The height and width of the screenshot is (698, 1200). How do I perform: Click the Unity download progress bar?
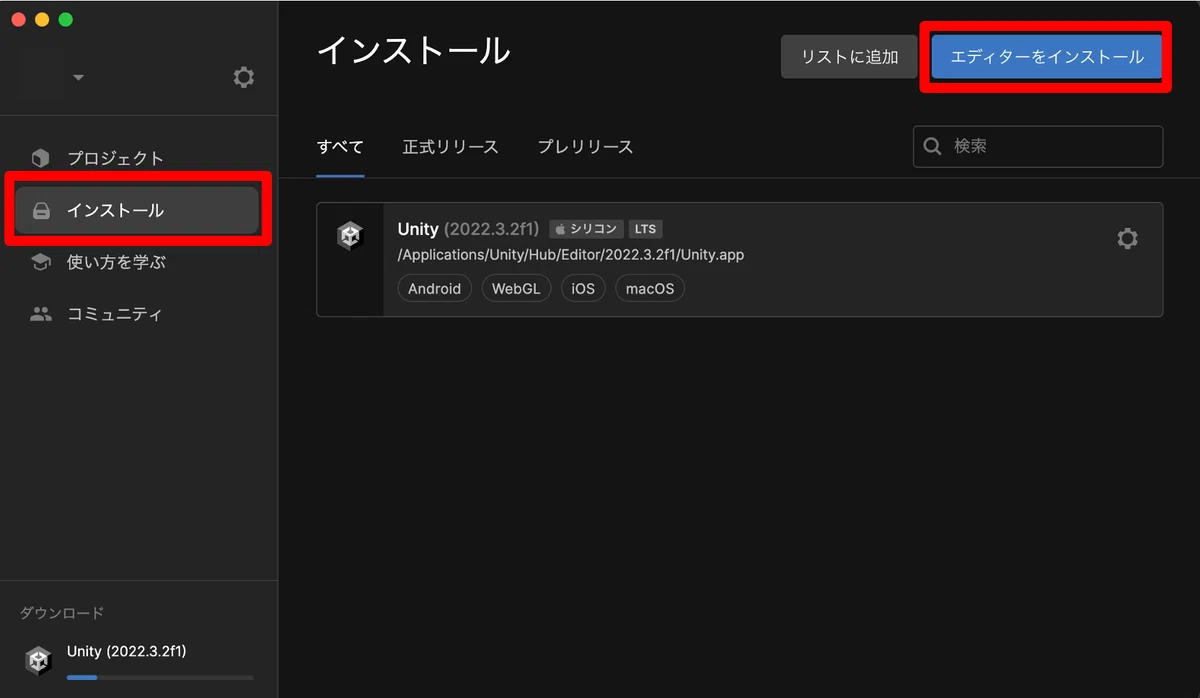160,678
